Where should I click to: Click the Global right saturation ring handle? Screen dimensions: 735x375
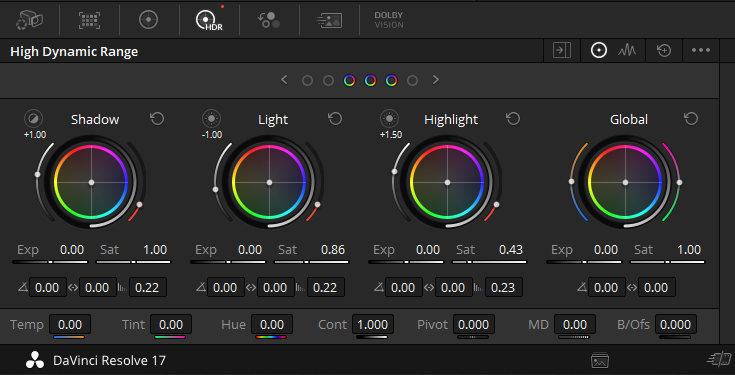pos(679,182)
